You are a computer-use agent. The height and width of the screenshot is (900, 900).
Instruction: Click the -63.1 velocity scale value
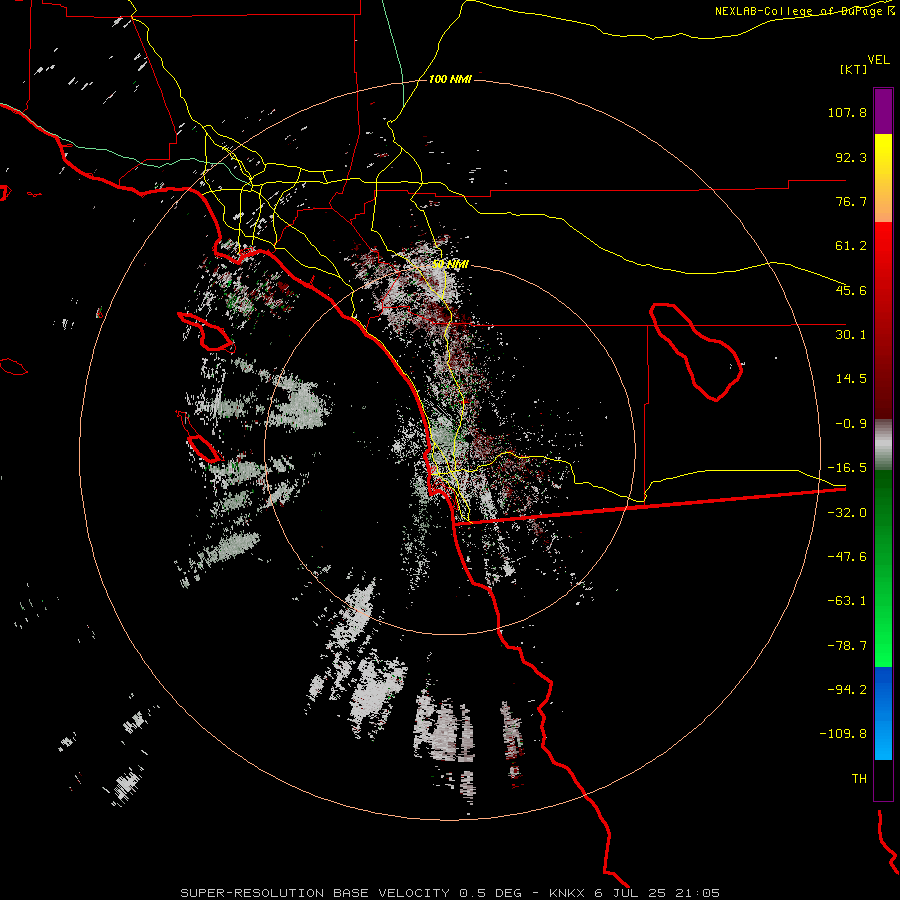click(847, 601)
